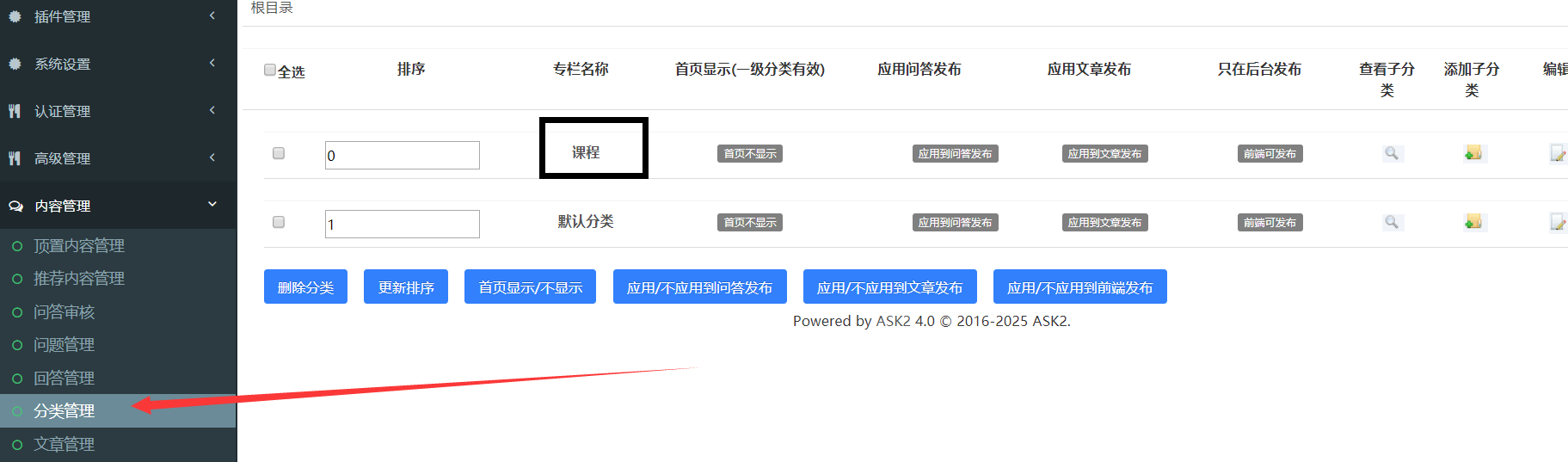Open 文章管理 in the sidebar
The height and width of the screenshot is (462, 1568).
(64, 444)
